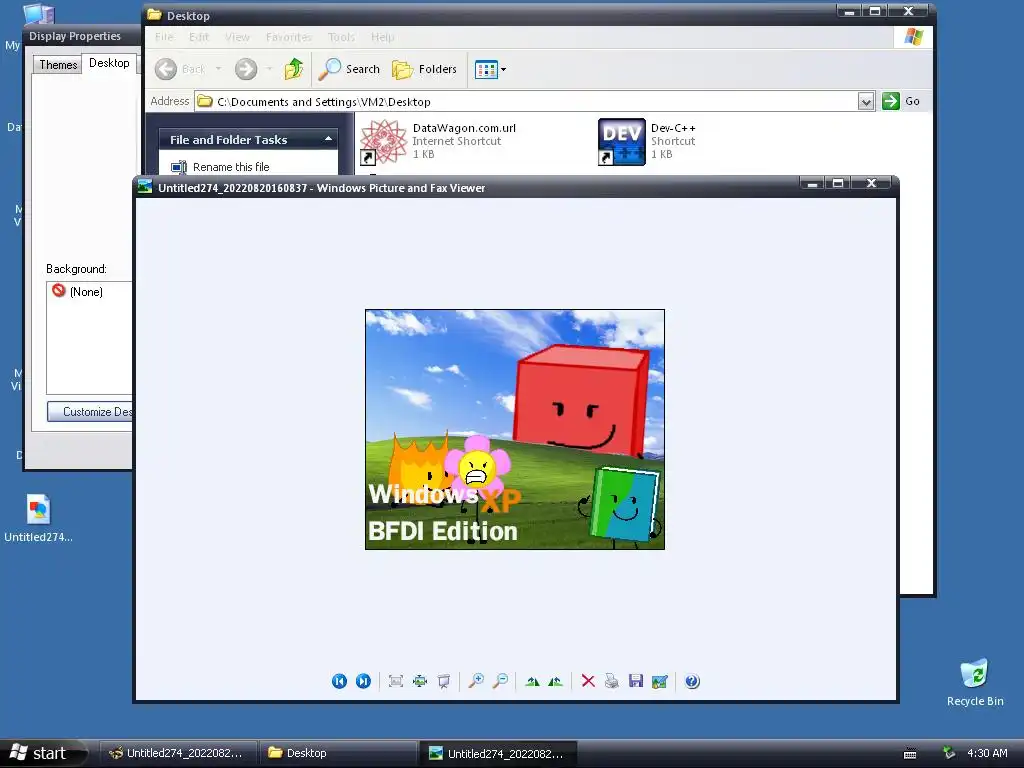Click the network tray icon near clock
1024x768 pixels.
coord(949,753)
